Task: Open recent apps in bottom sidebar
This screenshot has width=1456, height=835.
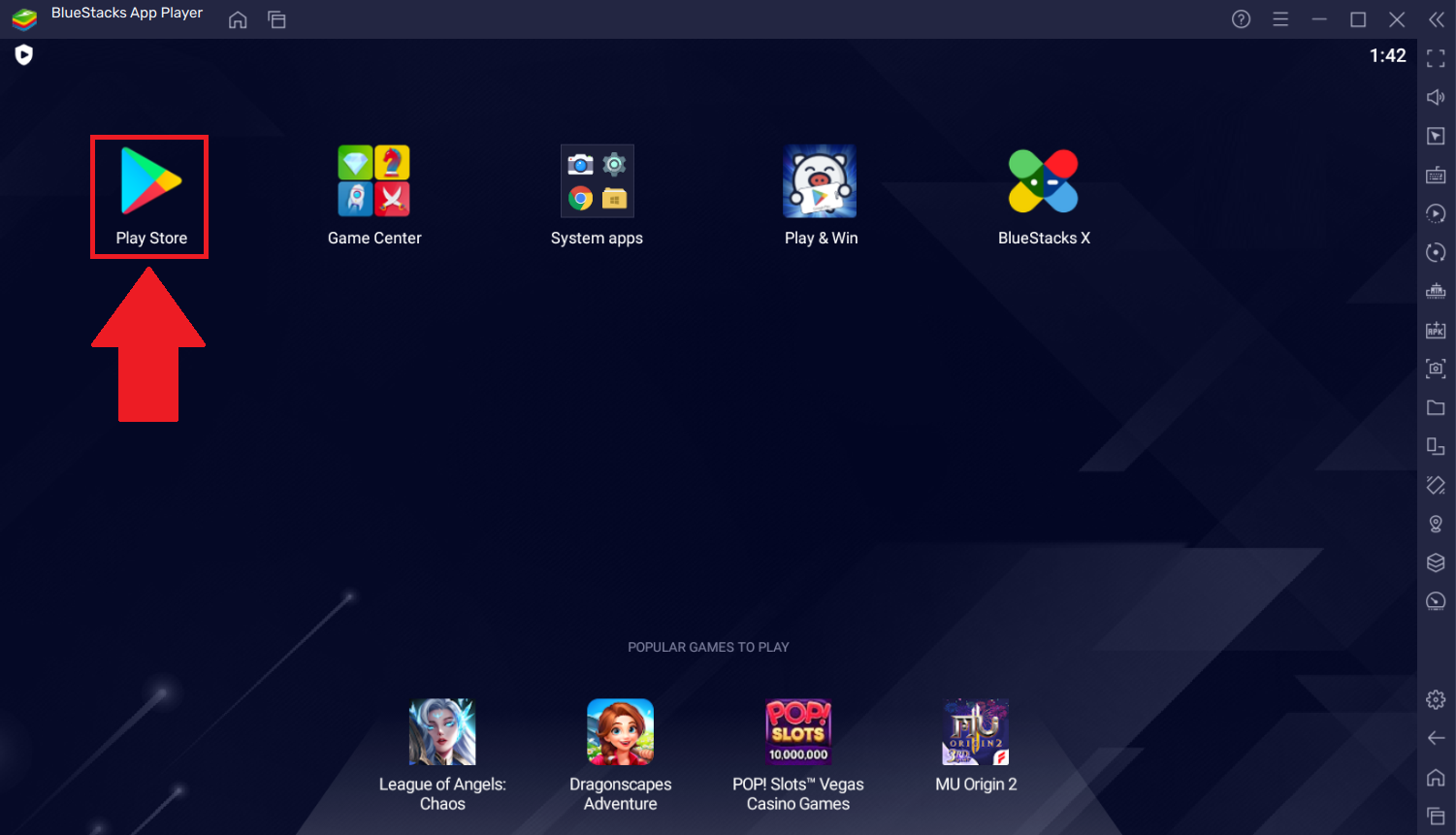Action: [1436, 816]
